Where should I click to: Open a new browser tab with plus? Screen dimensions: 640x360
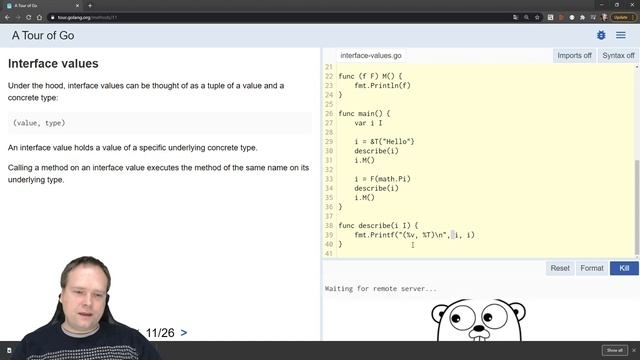point(90,6)
